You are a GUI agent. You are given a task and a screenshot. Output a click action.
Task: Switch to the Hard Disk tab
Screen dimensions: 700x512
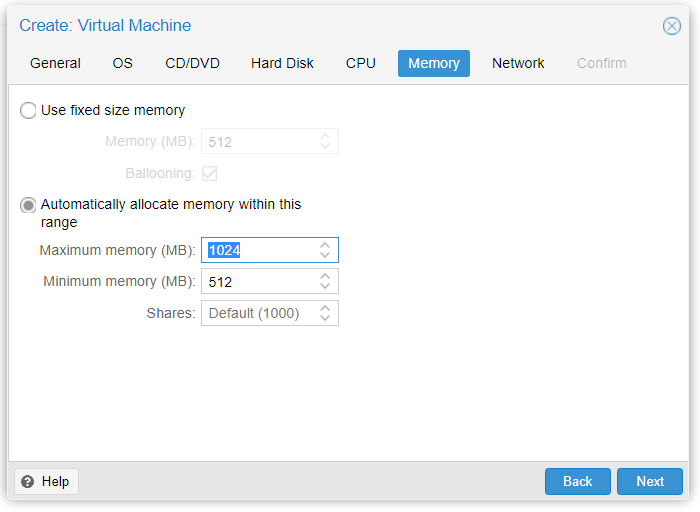click(x=282, y=63)
